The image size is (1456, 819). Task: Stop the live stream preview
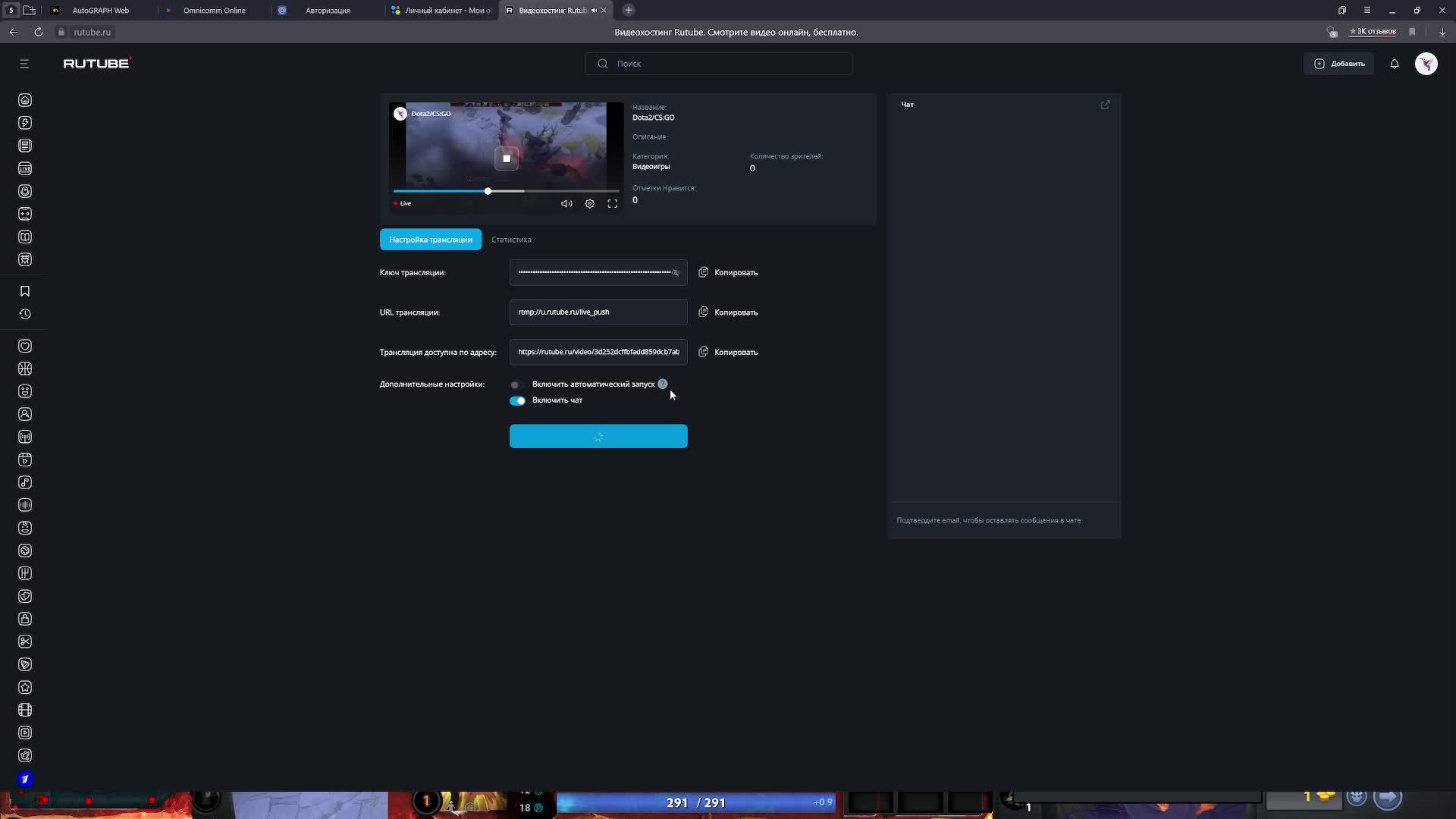pyautogui.click(x=507, y=158)
